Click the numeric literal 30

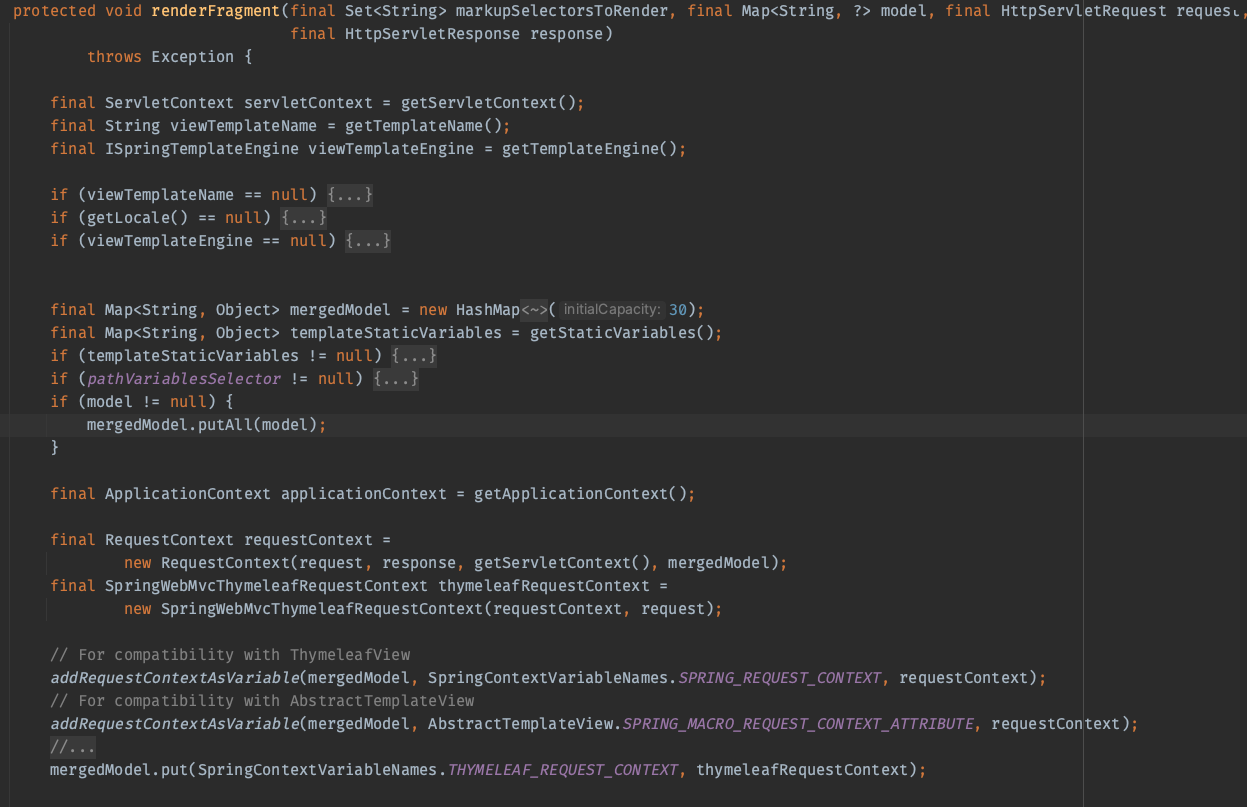pyautogui.click(x=678, y=310)
